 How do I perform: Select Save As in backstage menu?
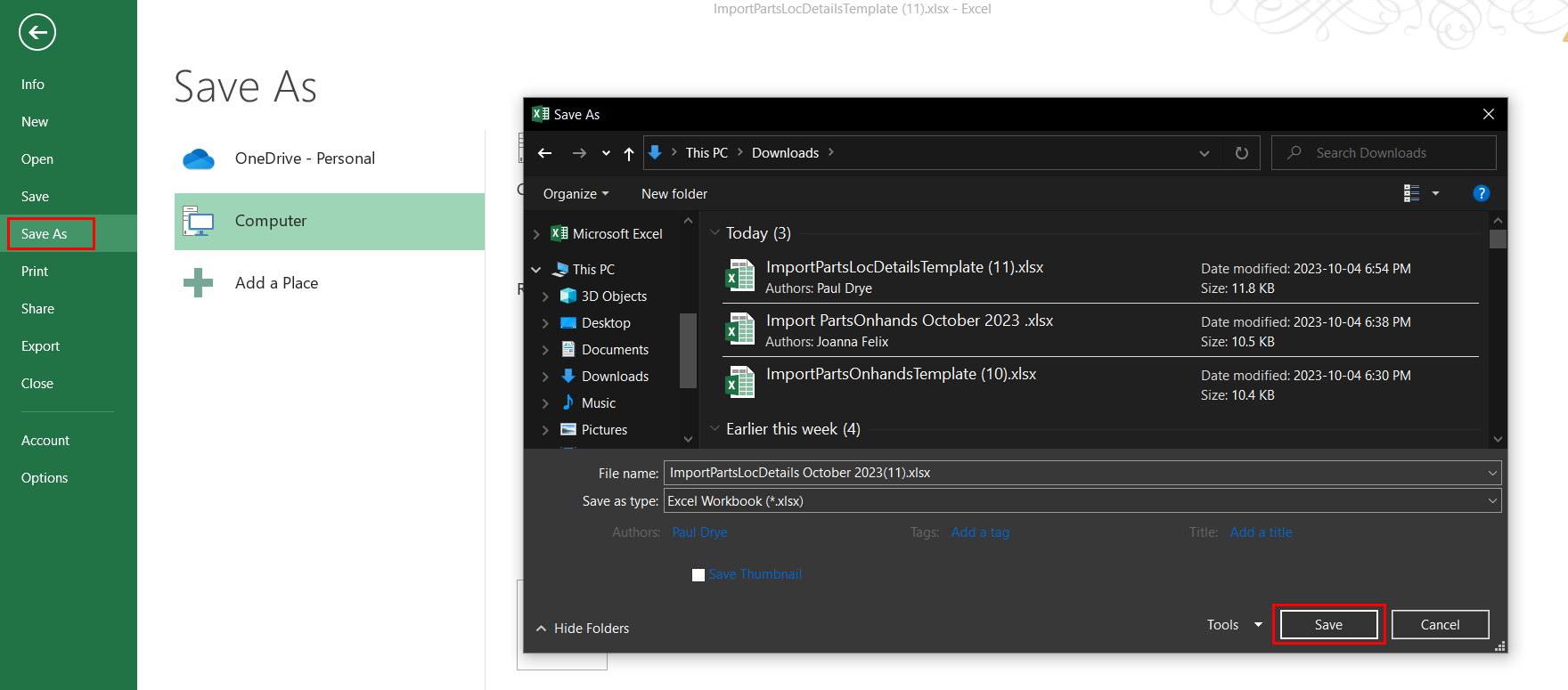69,234
